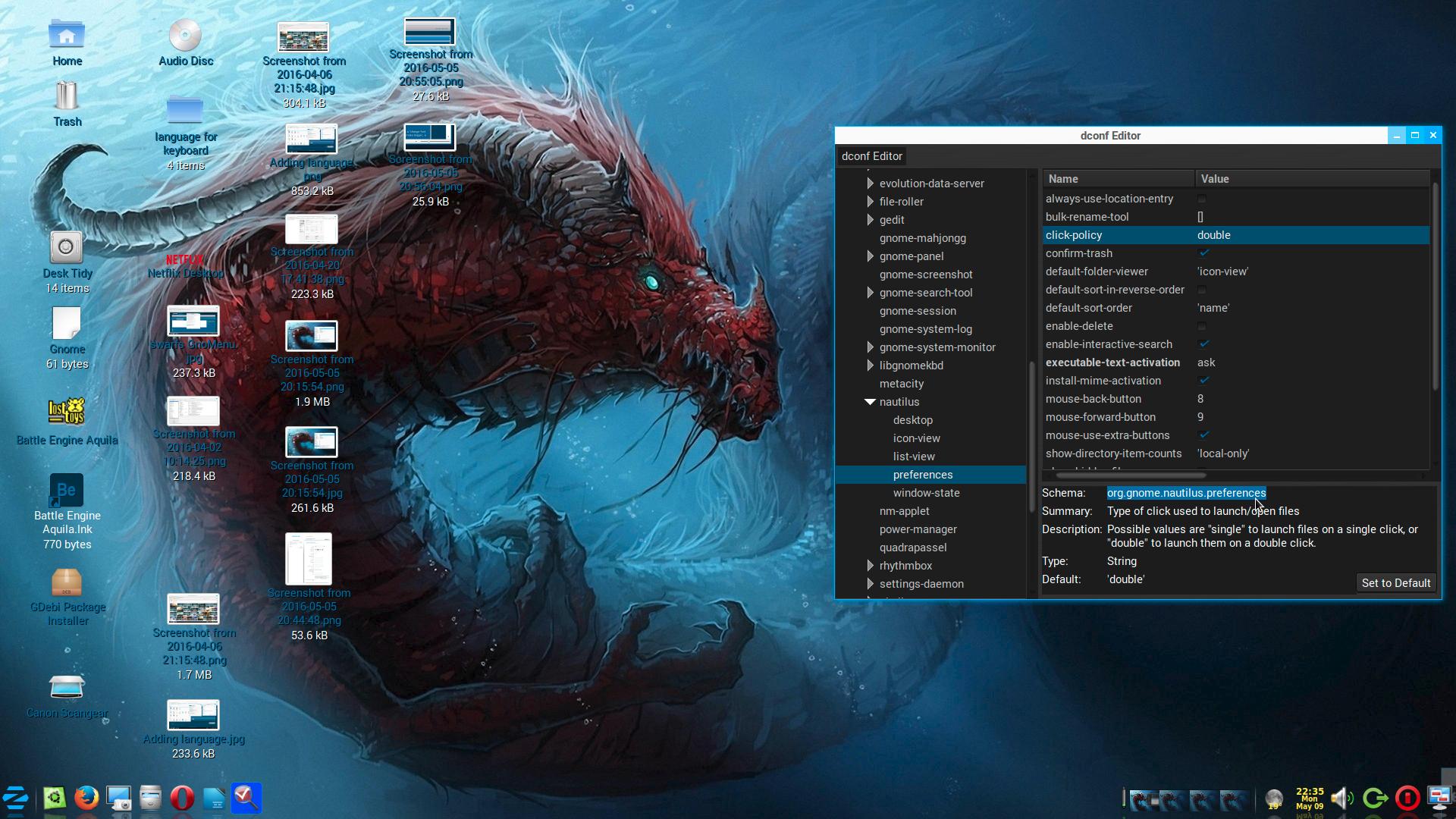Enable the always-use-location-entry checkbox
Screen dimensions: 1456x819
click(1201, 199)
